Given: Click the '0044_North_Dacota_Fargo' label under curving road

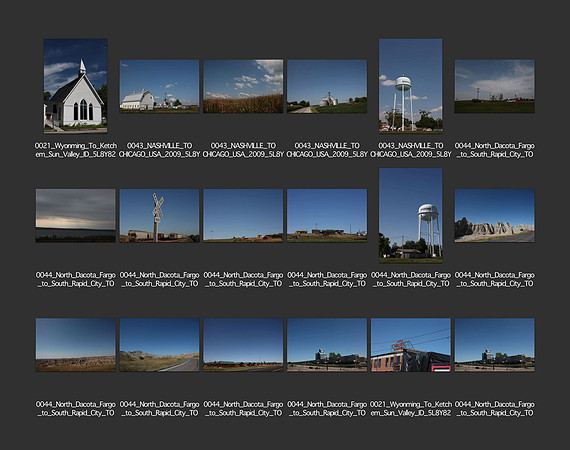Looking at the screenshot, I should point(160,405).
